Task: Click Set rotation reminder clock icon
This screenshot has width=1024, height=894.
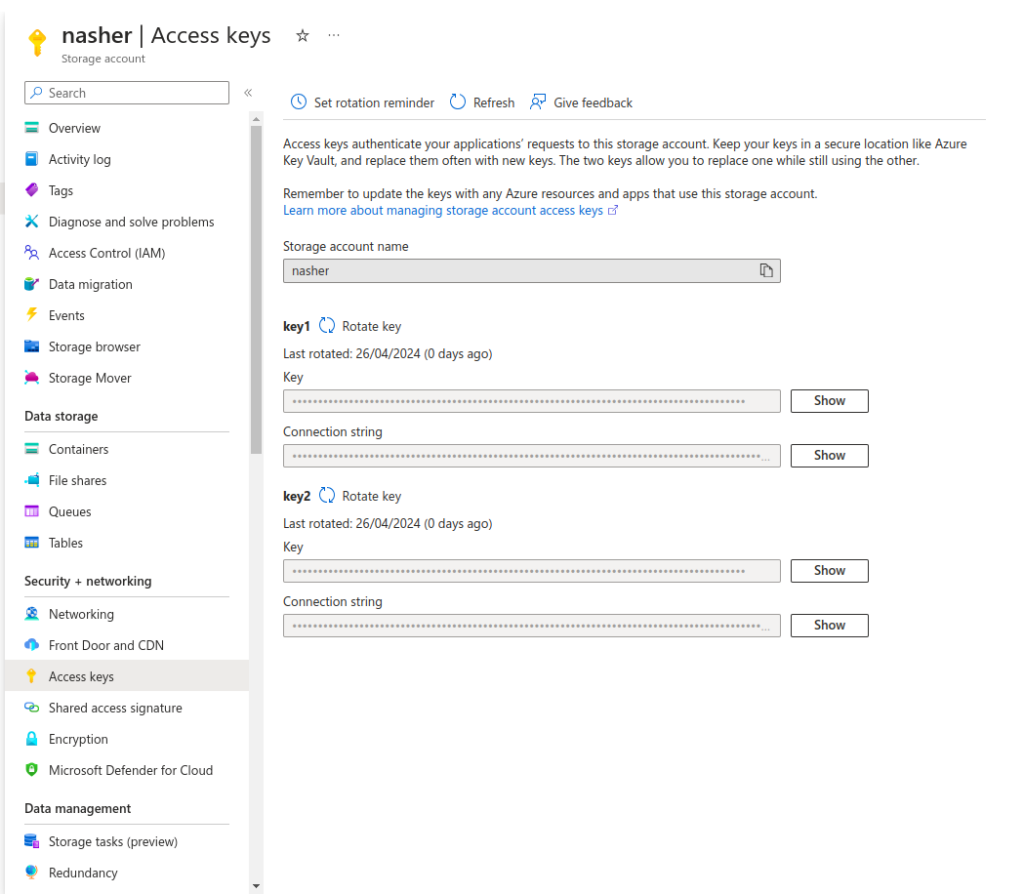Action: pos(298,102)
